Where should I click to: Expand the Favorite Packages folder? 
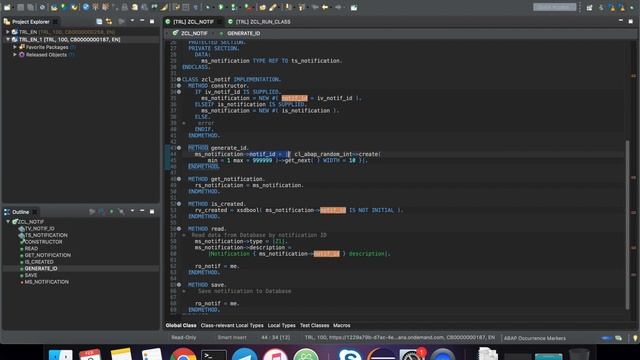(15, 47)
